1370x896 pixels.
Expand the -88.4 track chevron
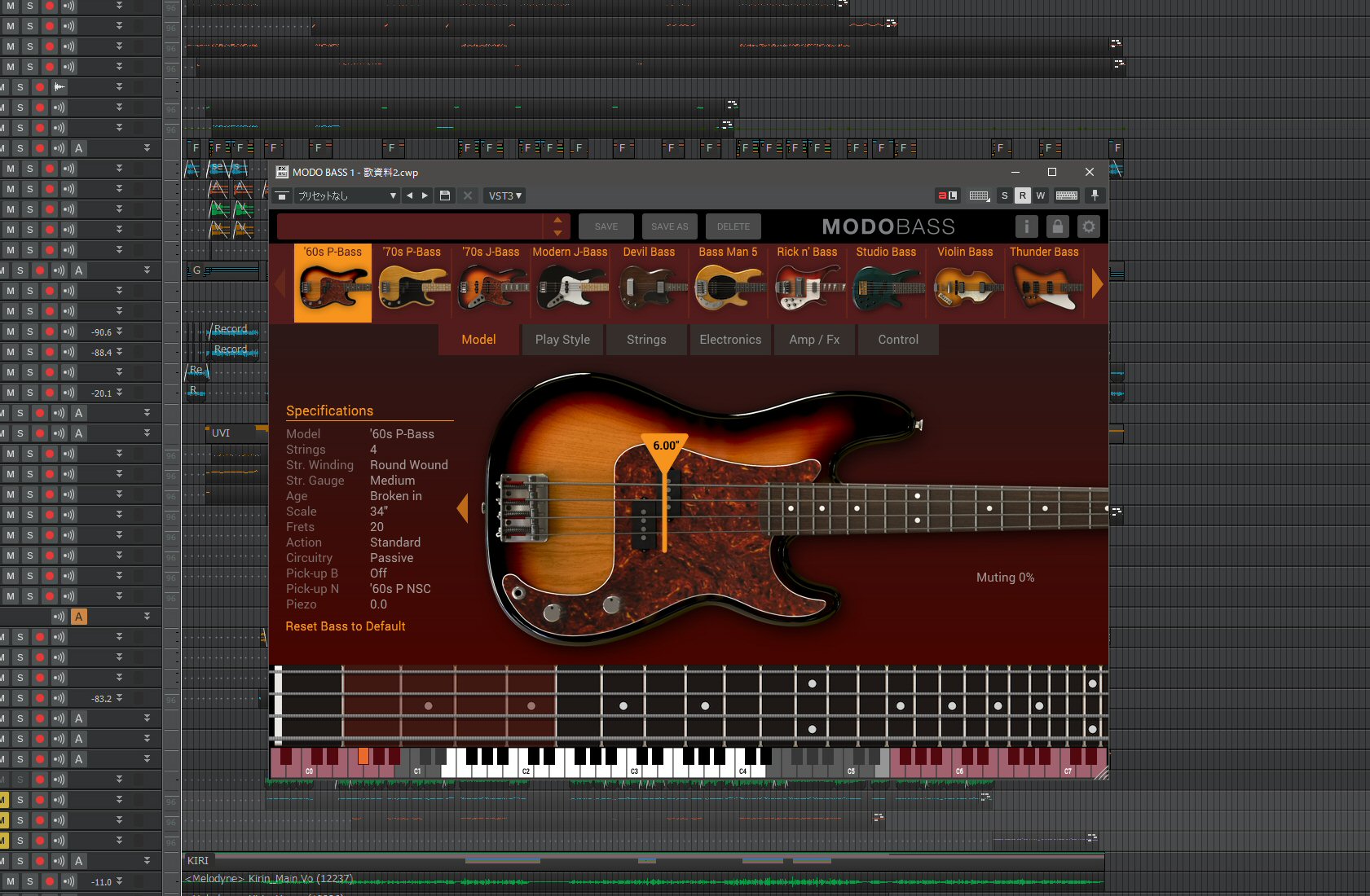119,352
